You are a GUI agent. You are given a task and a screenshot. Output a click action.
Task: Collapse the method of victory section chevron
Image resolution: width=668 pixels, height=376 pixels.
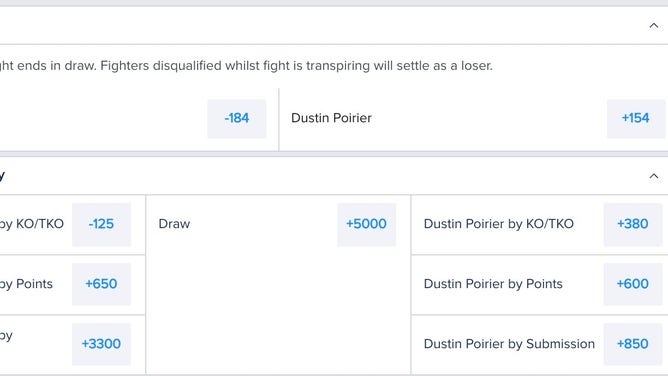coord(654,176)
